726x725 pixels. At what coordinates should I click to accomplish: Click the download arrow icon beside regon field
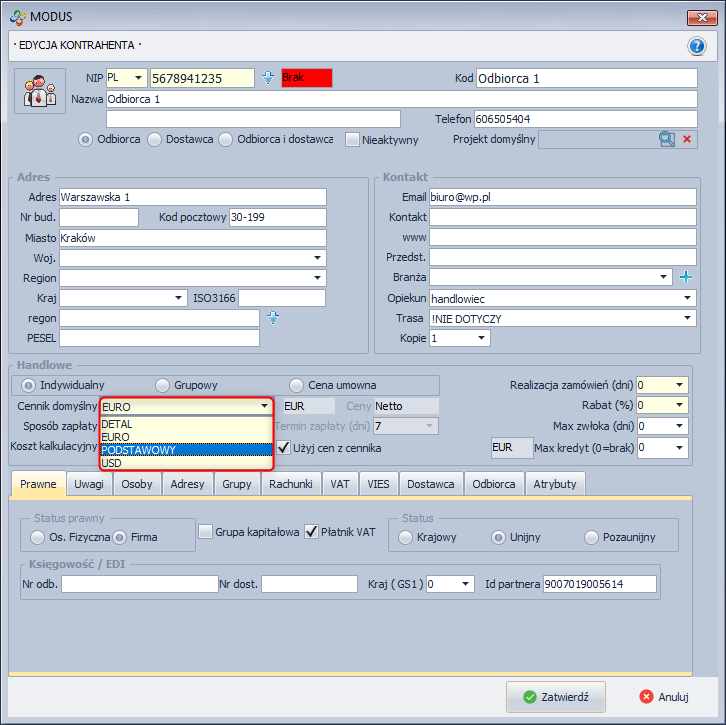271,318
